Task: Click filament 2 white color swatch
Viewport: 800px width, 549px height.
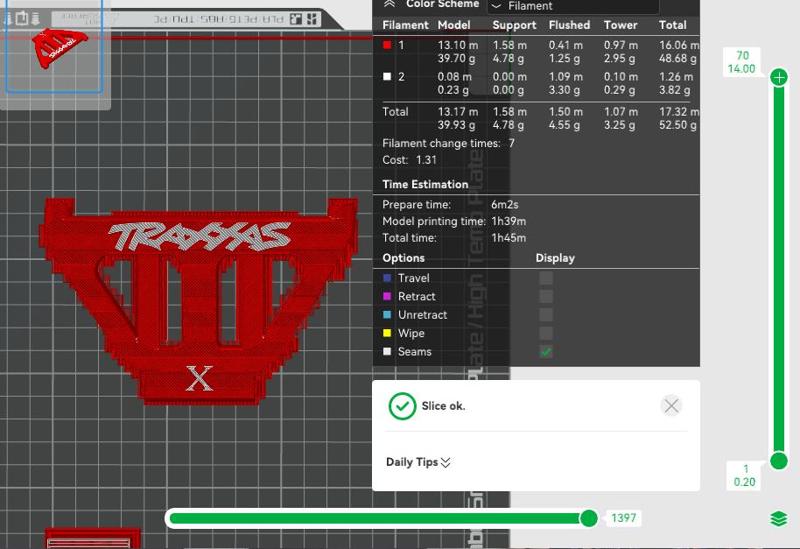Action: tap(387, 77)
